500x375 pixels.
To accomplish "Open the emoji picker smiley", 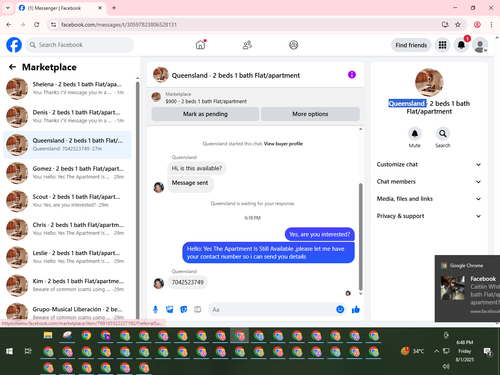I will point(340,310).
